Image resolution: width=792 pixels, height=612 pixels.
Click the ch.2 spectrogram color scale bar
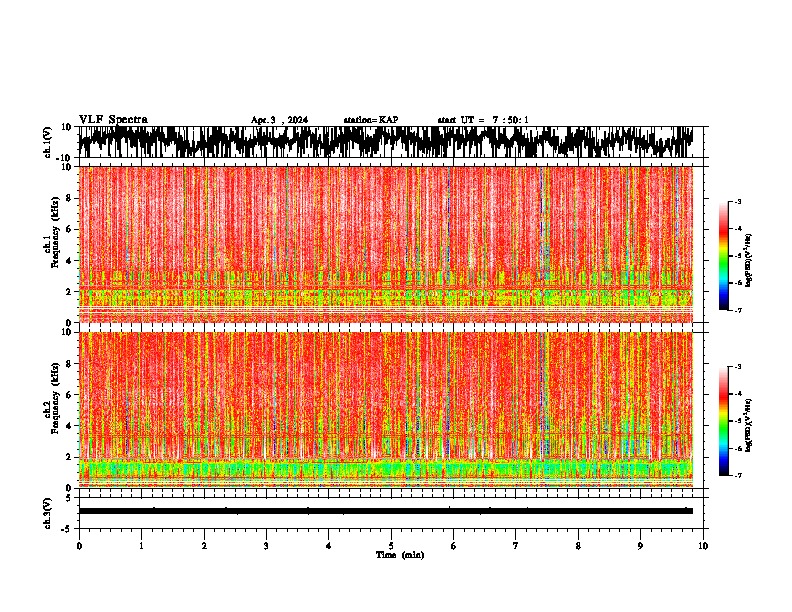[x=723, y=421]
